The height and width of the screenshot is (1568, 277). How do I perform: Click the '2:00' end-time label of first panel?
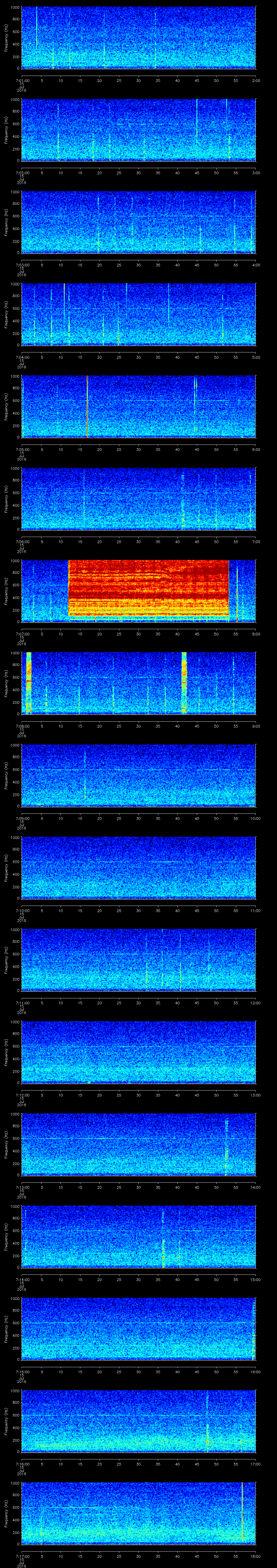(256, 80)
